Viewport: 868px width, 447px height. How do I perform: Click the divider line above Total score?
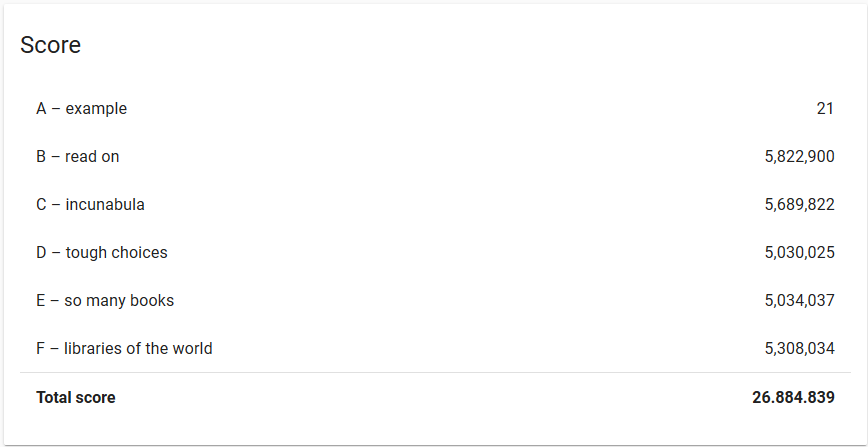(x=434, y=373)
